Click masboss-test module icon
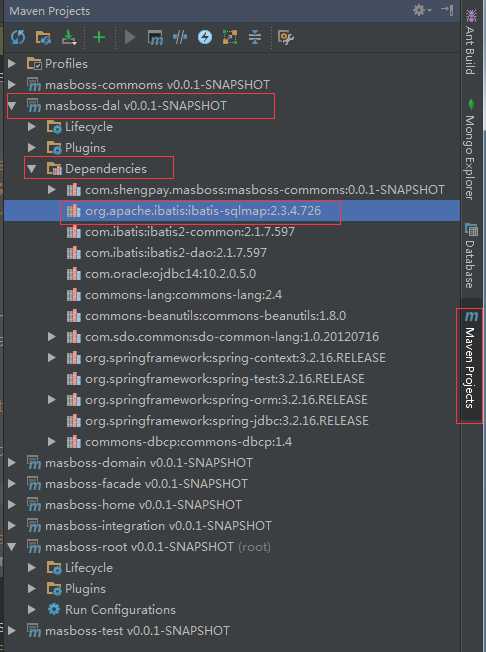The image size is (486, 652). (34, 630)
